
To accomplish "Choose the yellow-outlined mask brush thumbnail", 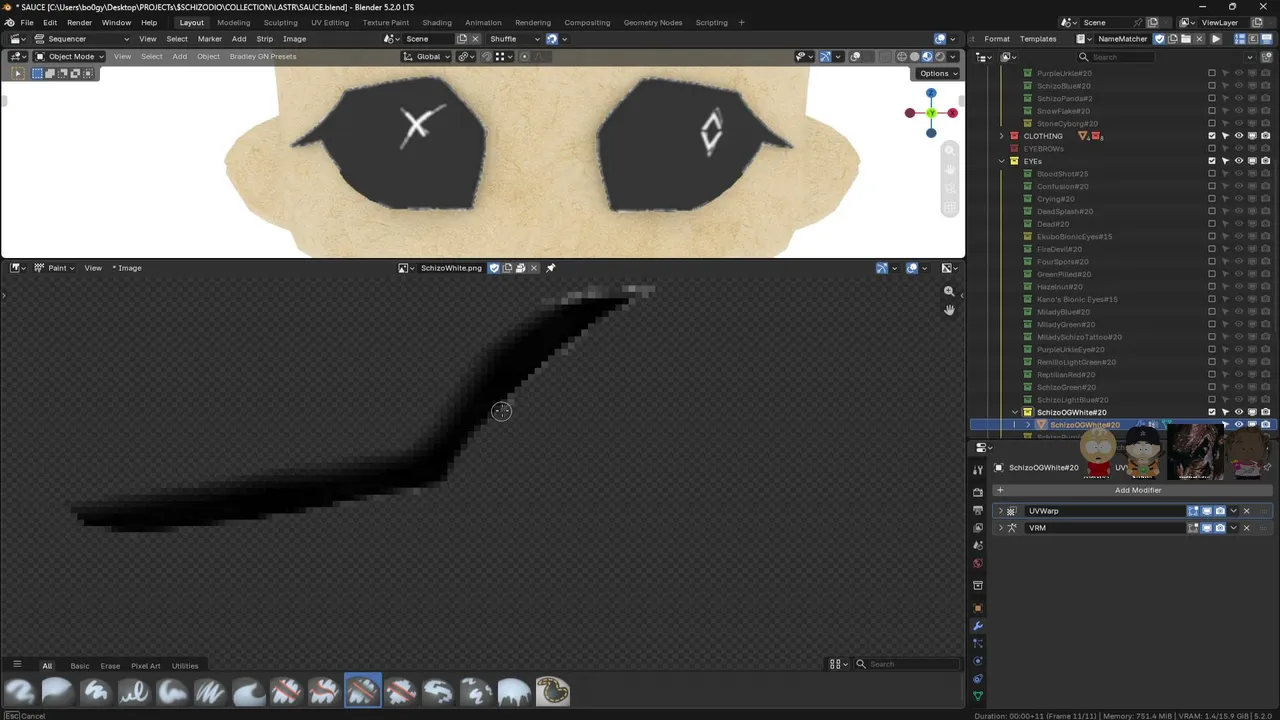I will [x=552, y=691].
